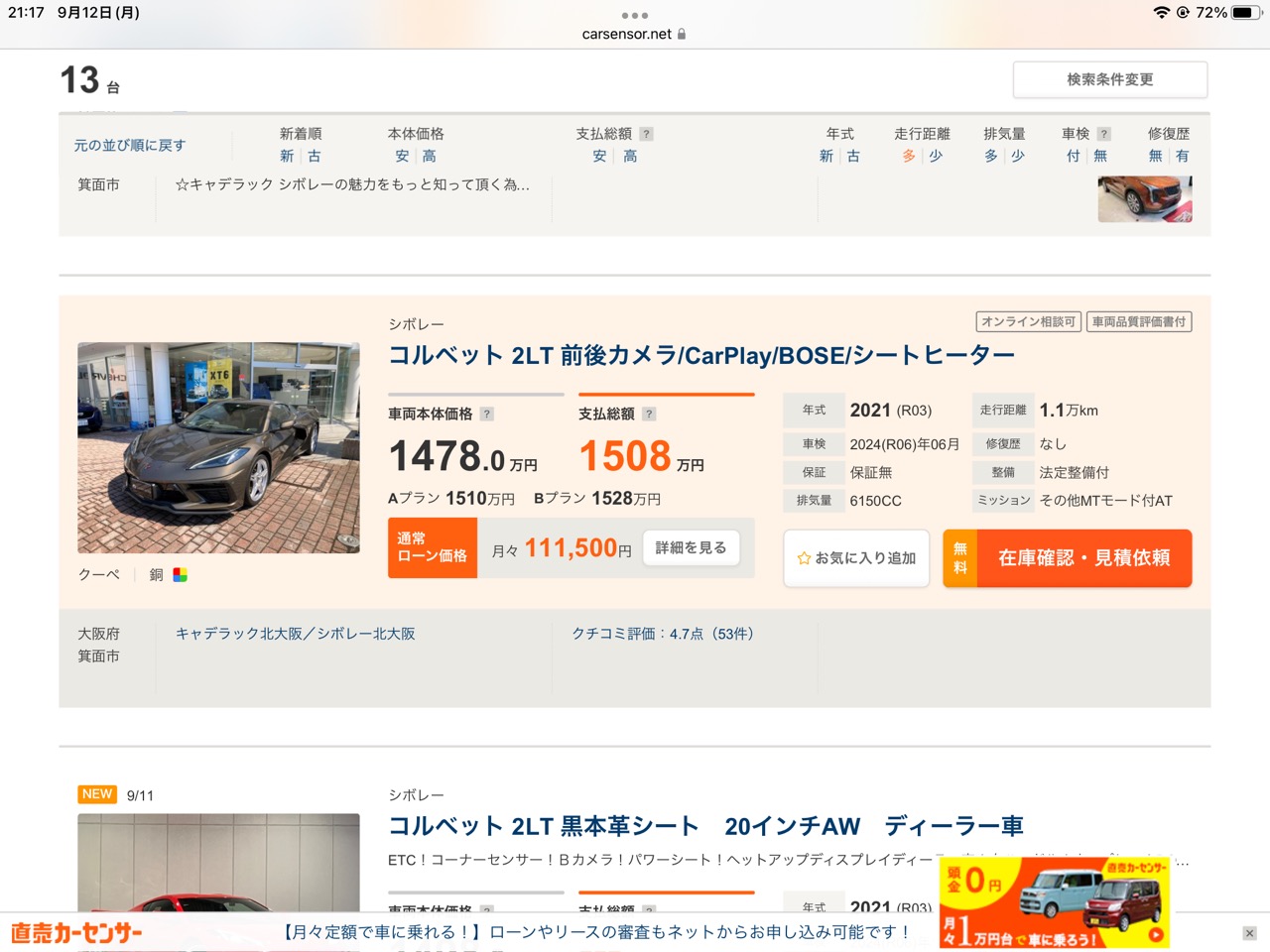Click the NEW badge on second listing
The width and height of the screenshot is (1270, 952).
(97, 794)
